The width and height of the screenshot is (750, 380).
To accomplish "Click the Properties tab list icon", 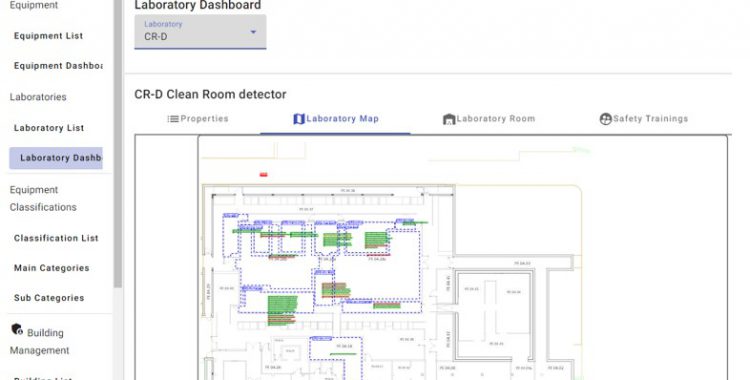I will tap(173, 119).
